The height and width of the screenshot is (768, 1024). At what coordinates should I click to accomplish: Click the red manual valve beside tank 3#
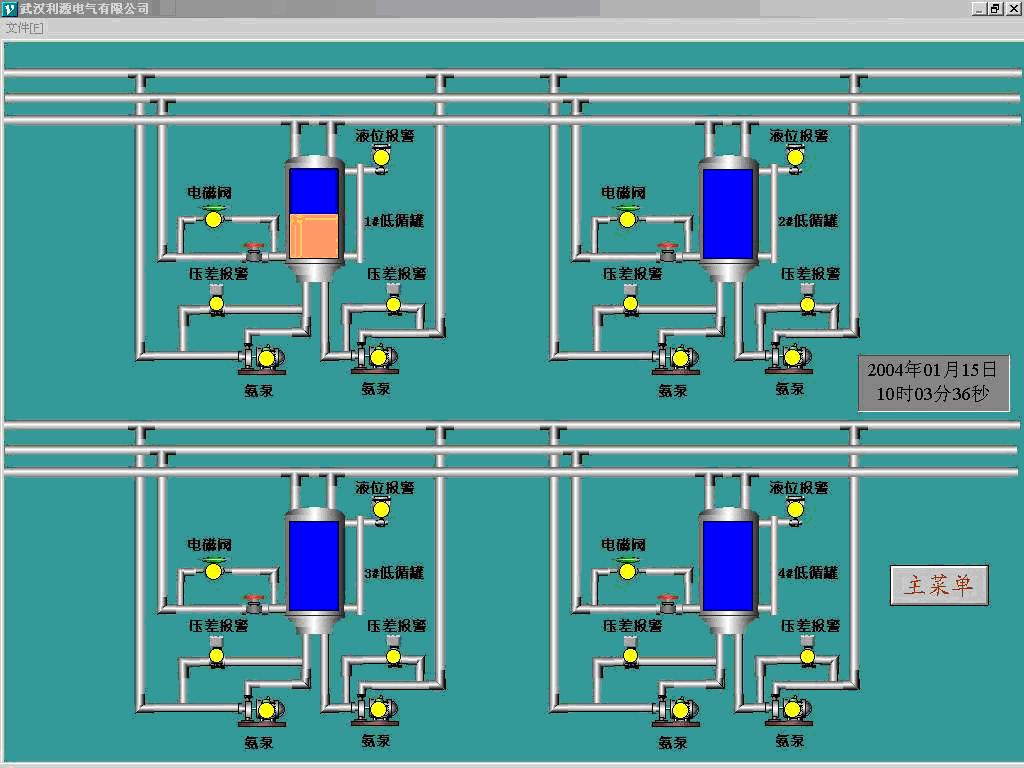click(254, 603)
